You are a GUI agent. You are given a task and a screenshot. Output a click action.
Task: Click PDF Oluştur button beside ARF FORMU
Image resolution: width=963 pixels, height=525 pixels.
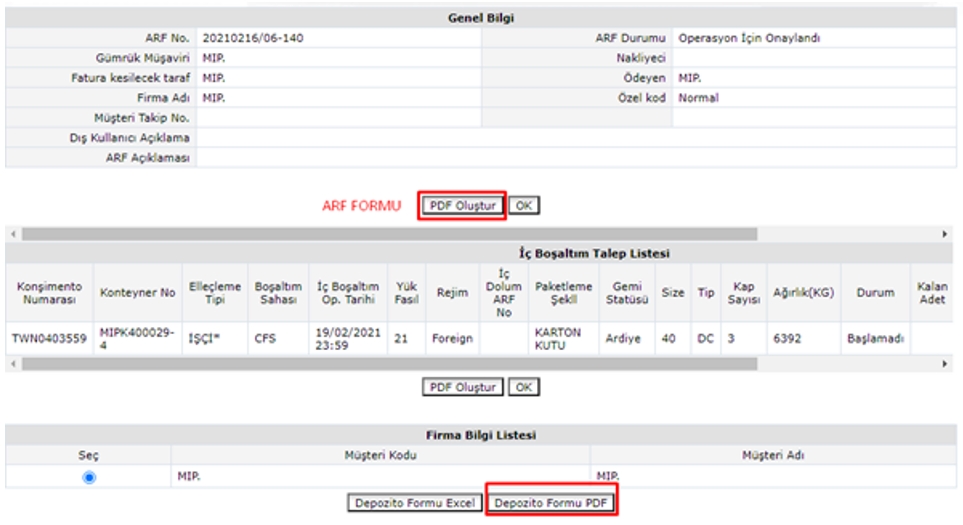pyautogui.click(x=462, y=206)
